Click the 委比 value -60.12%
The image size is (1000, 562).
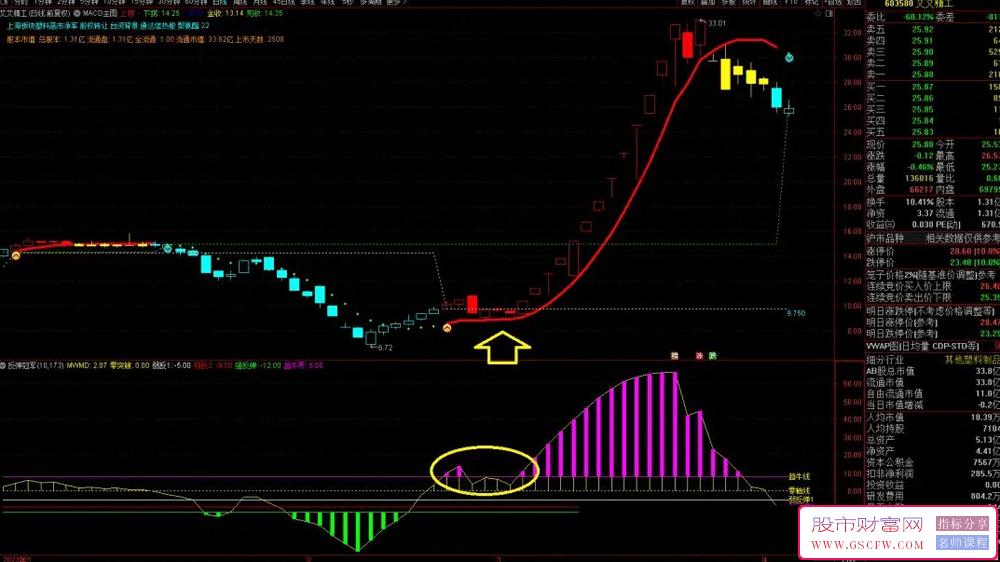tap(917, 17)
